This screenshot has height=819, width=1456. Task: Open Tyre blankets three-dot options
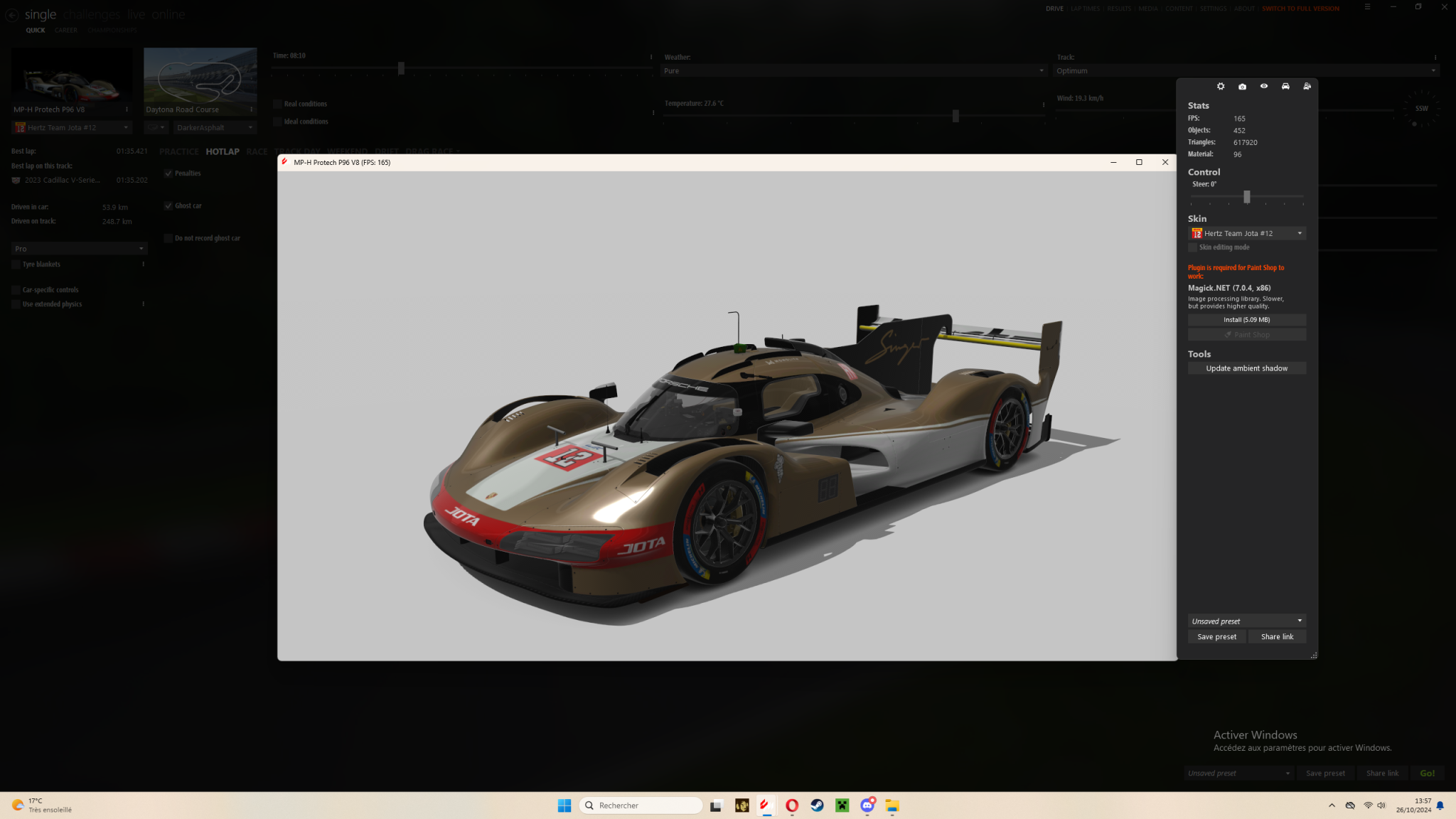click(x=144, y=264)
